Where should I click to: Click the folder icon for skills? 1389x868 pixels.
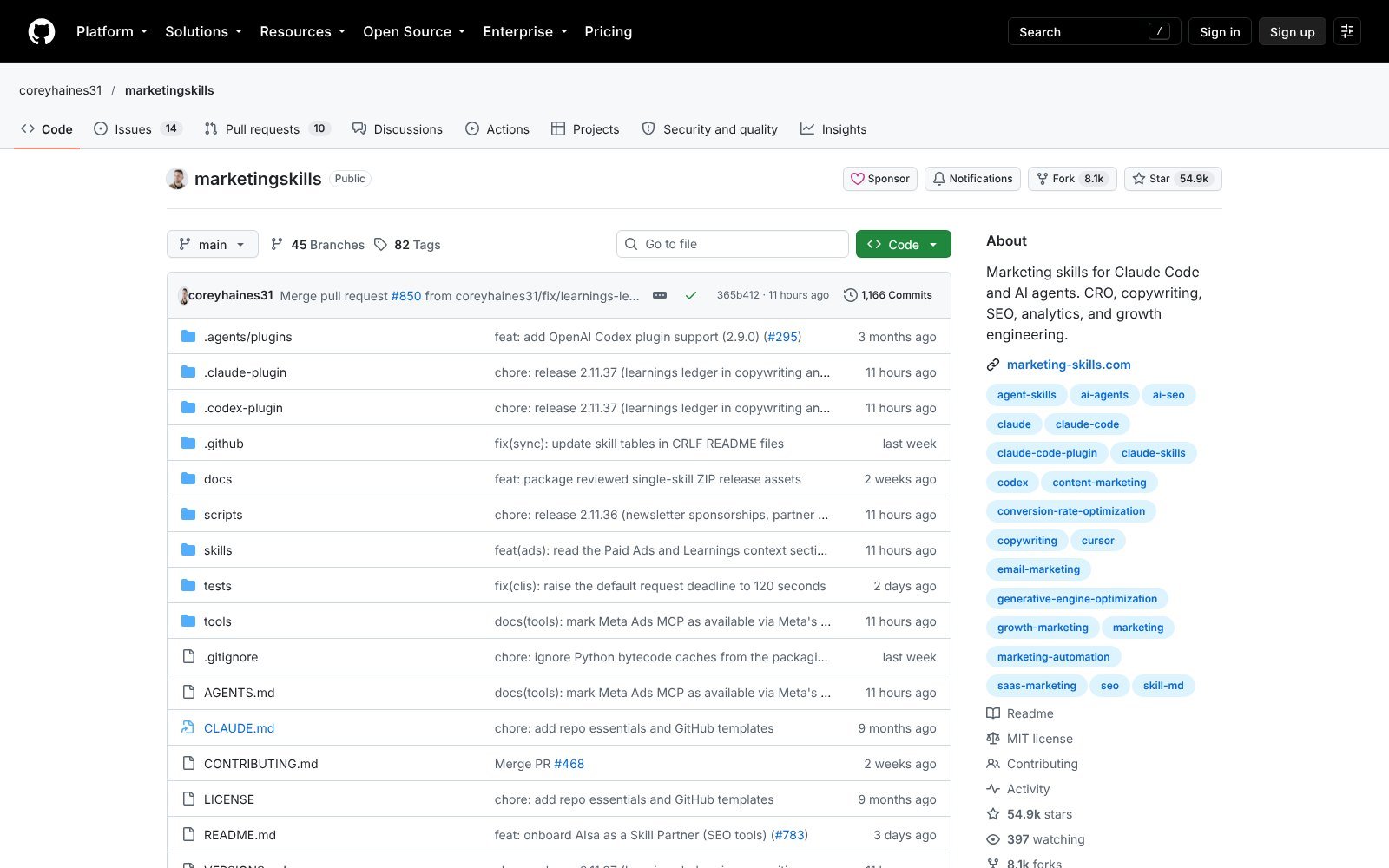click(x=188, y=549)
